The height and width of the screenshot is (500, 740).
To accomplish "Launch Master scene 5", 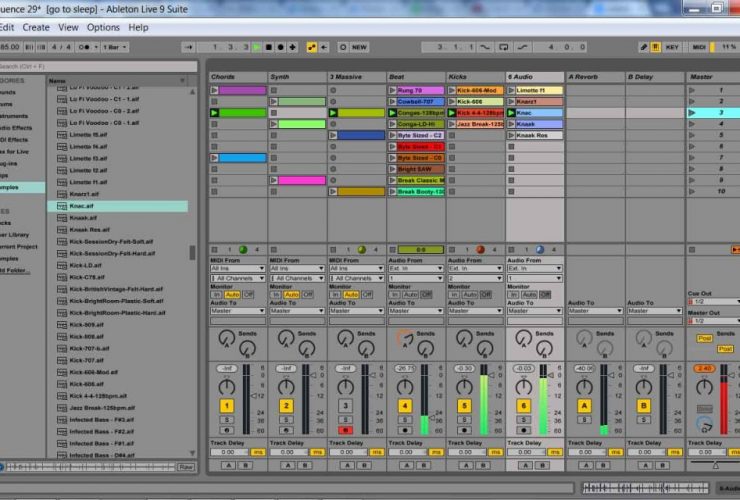I will click(x=692, y=136).
